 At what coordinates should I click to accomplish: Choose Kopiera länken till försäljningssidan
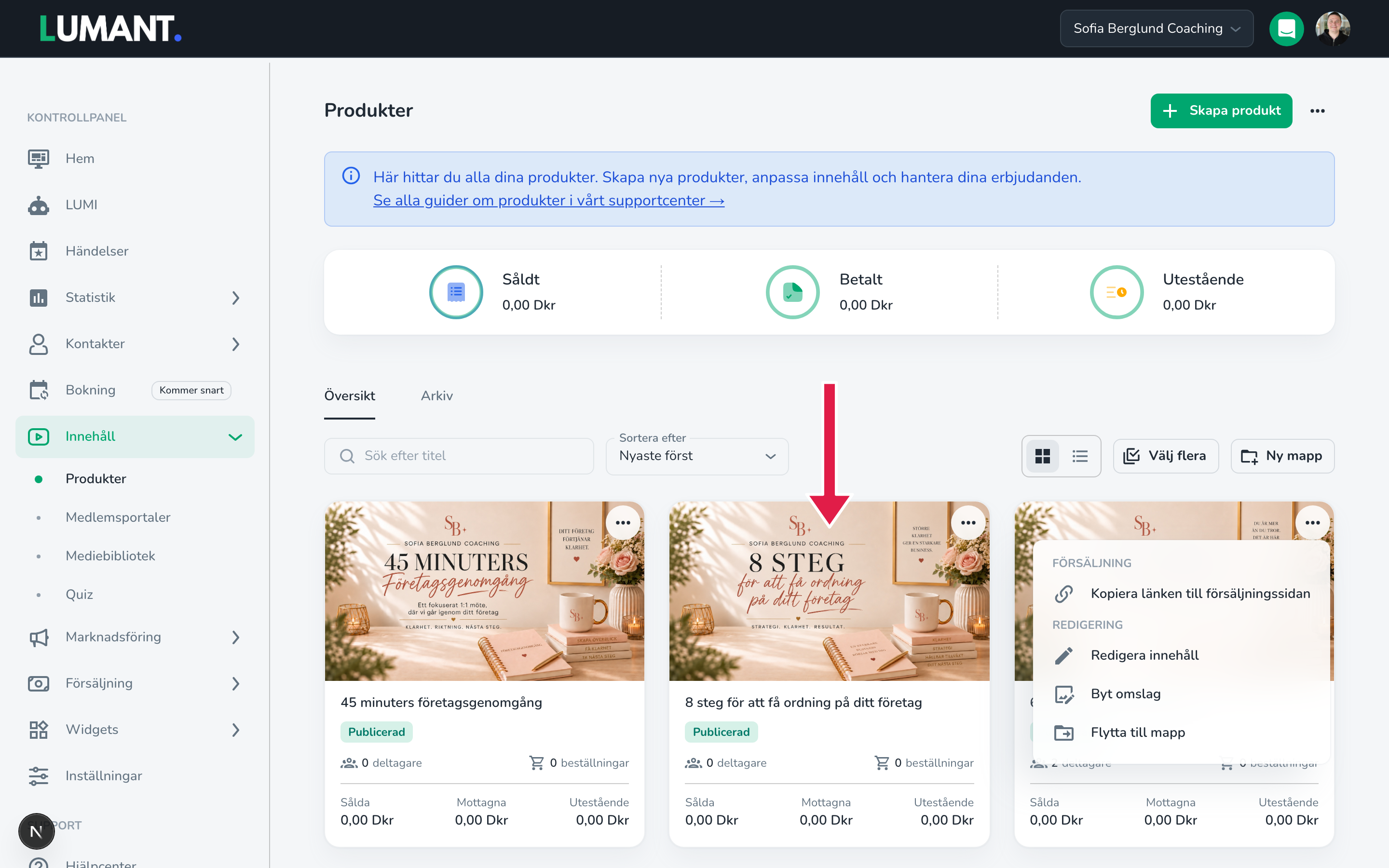pyautogui.click(x=1181, y=594)
